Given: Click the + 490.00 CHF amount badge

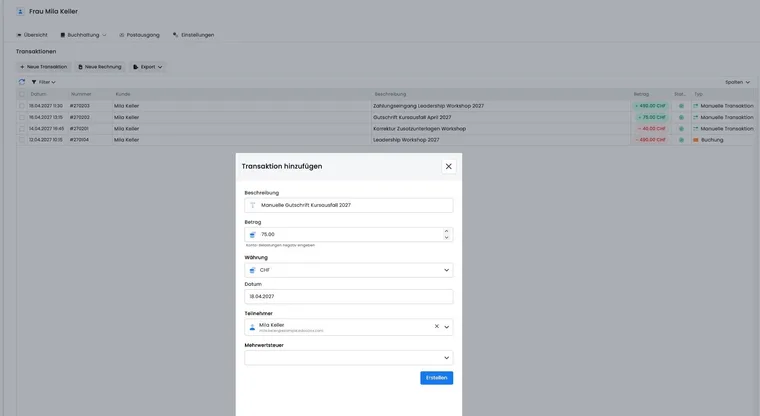Looking at the screenshot, I should (650, 106).
